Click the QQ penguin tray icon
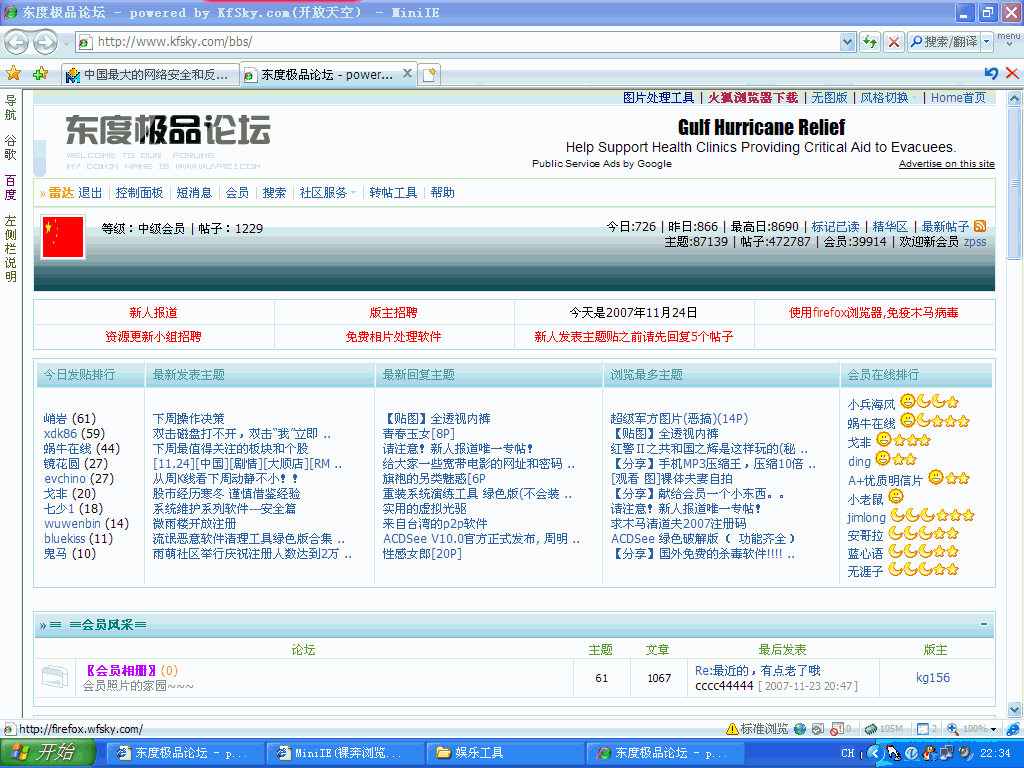 (x=929, y=754)
